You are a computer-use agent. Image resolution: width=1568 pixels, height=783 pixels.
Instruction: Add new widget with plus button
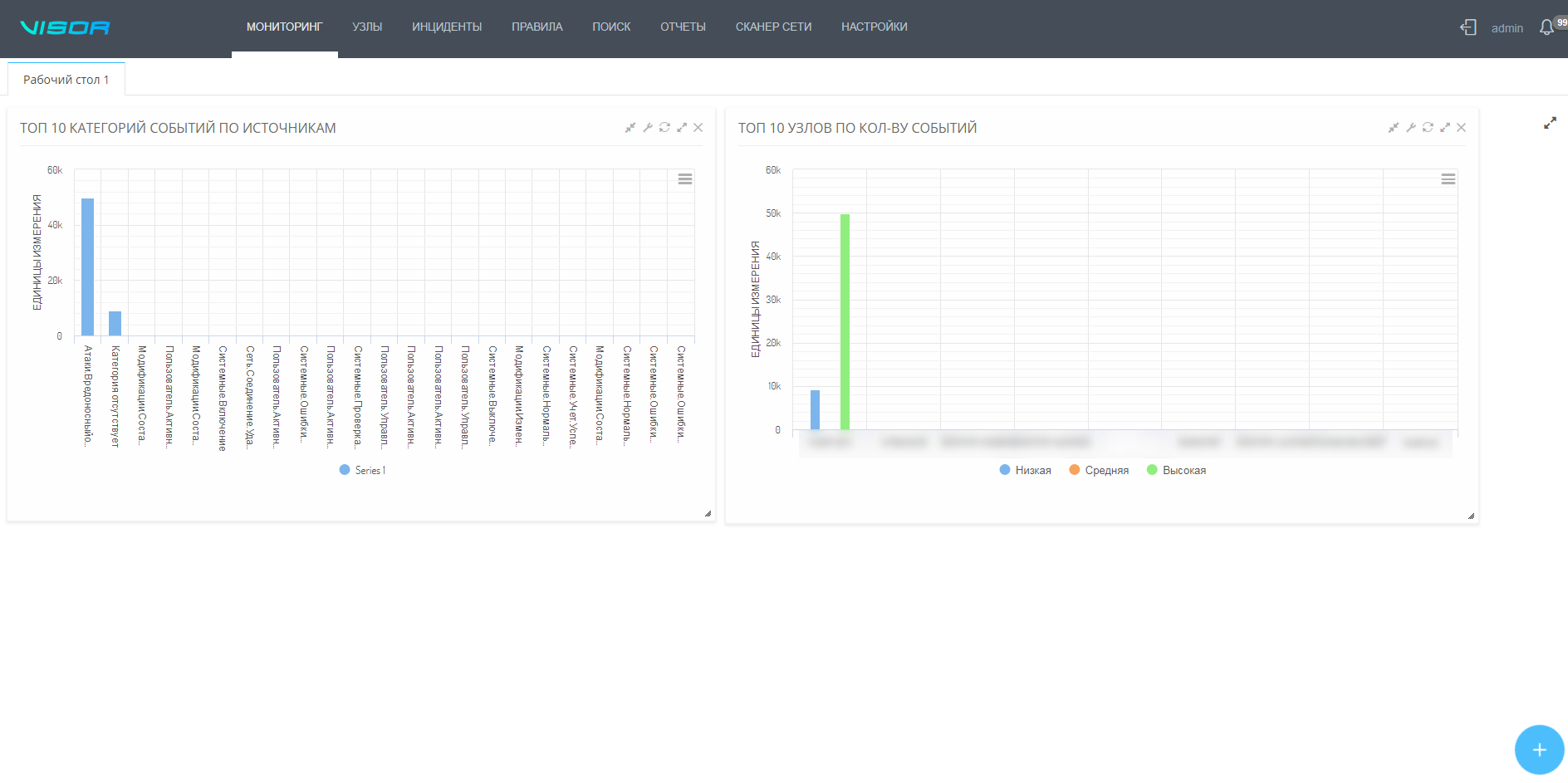pos(1539,750)
